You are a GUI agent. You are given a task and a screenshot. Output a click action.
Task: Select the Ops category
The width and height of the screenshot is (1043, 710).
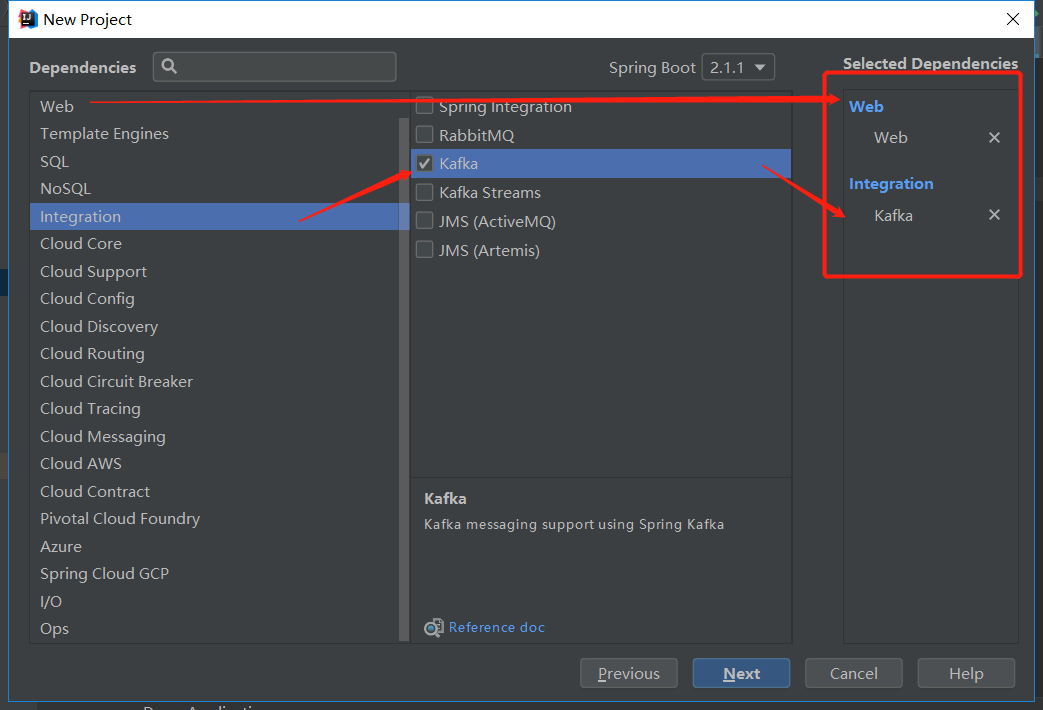[214, 629]
